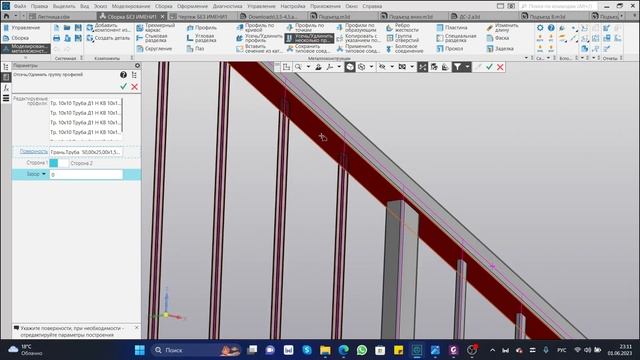
Task: Select the Пластина tool
Action: click(x=452, y=28)
